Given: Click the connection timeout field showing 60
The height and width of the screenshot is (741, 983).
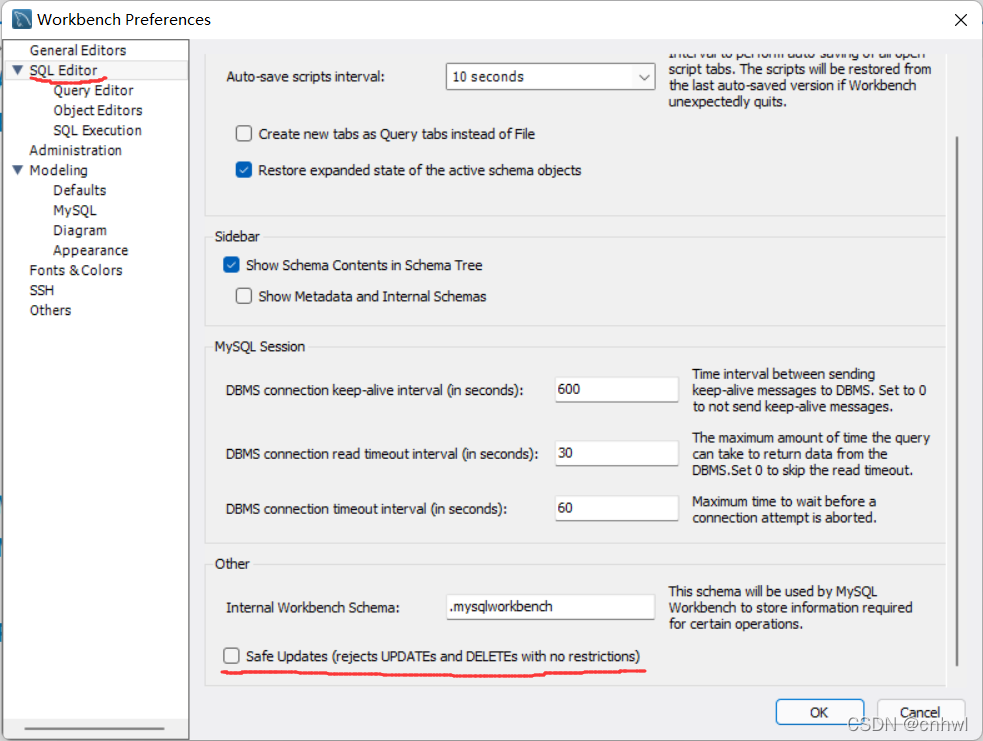Looking at the screenshot, I should pyautogui.click(x=616, y=508).
